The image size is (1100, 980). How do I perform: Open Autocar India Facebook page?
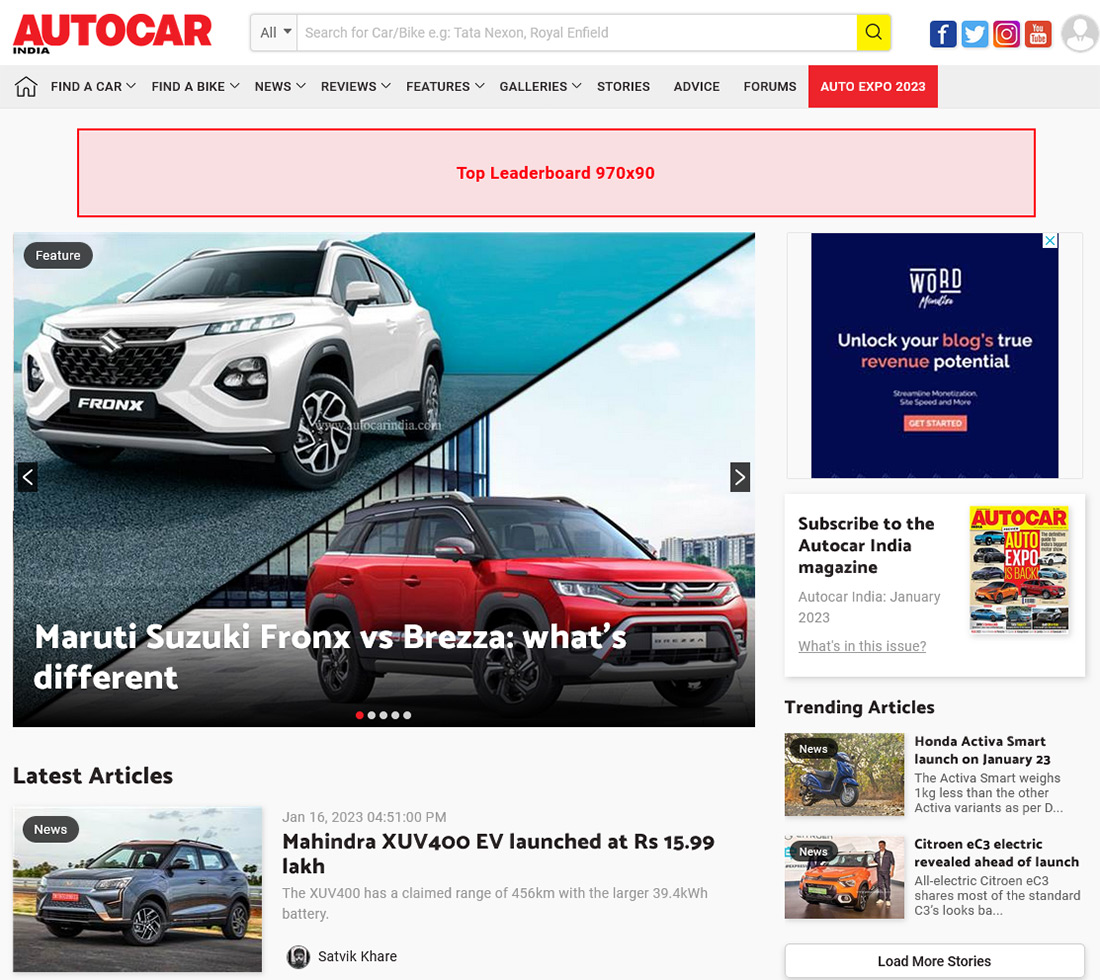point(943,34)
